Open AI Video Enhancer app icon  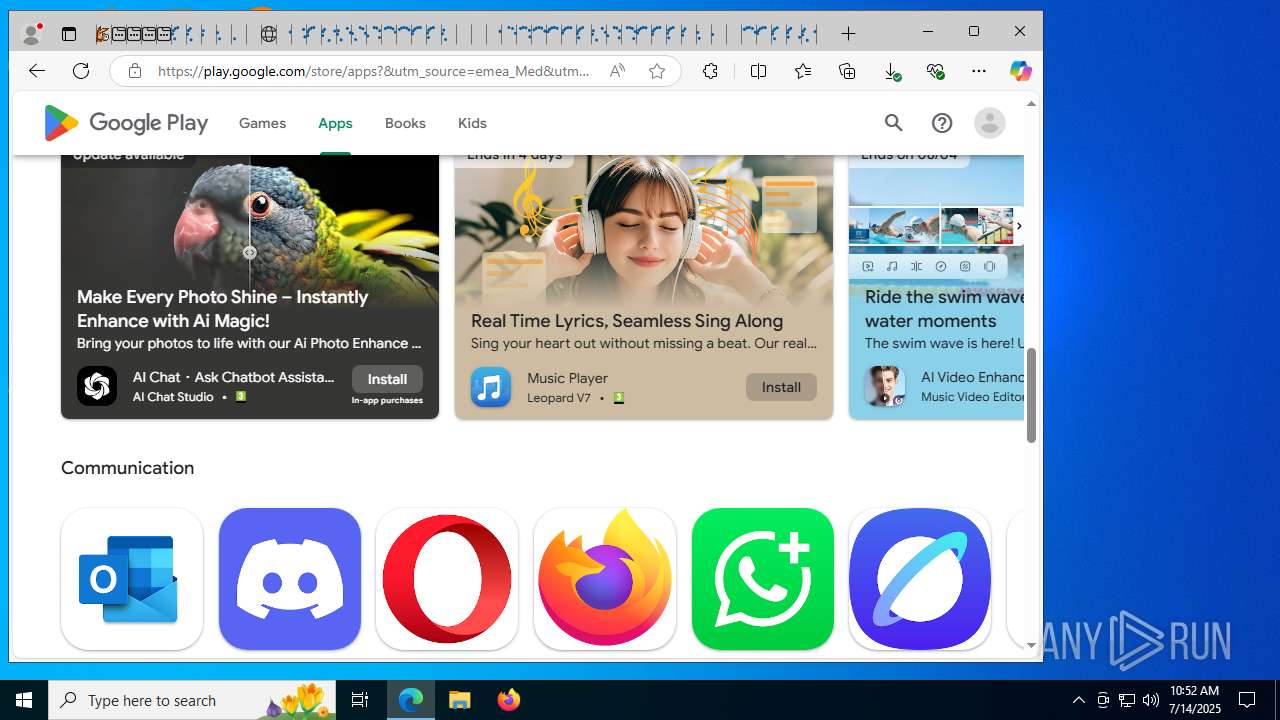point(885,386)
